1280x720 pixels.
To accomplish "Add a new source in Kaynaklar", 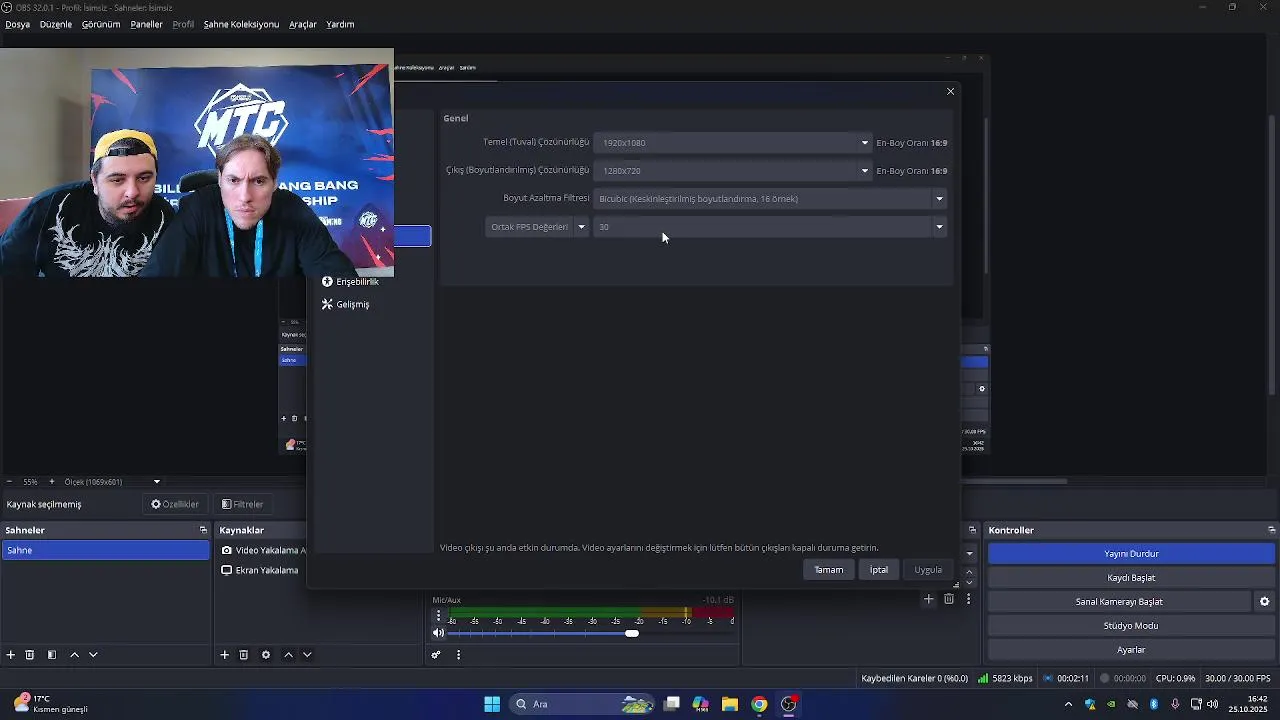I will tap(225, 655).
